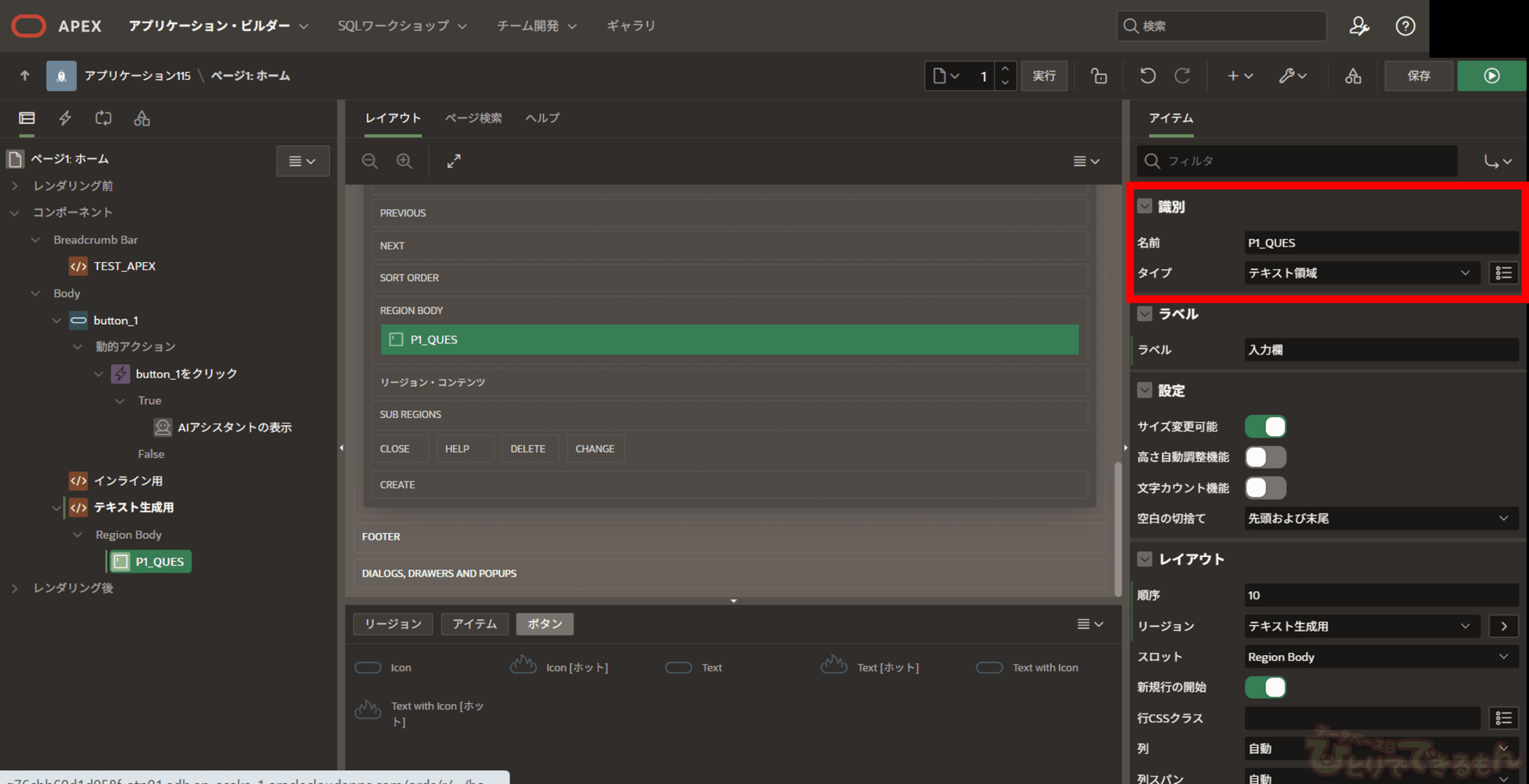Click the ラベル input field with 入力欄
The width and height of the screenshot is (1529, 784).
pos(1380,350)
